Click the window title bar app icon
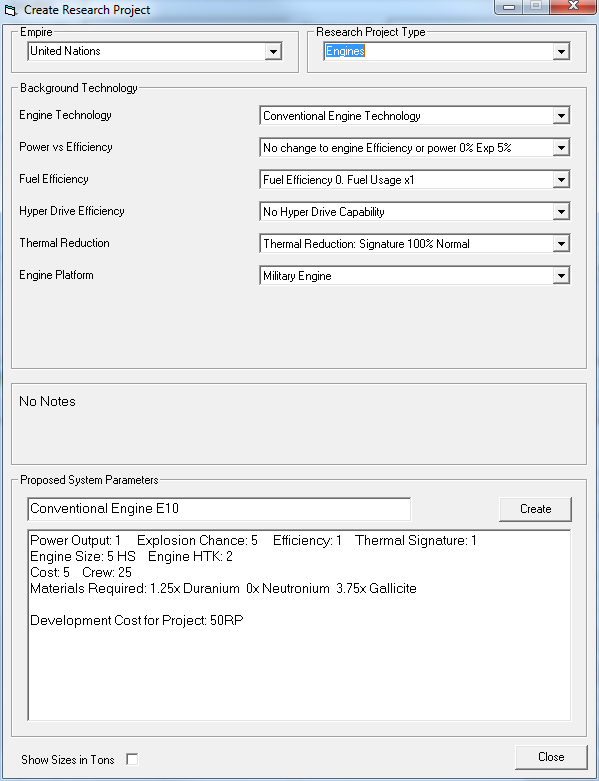This screenshot has width=599, height=781. pos(10,10)
